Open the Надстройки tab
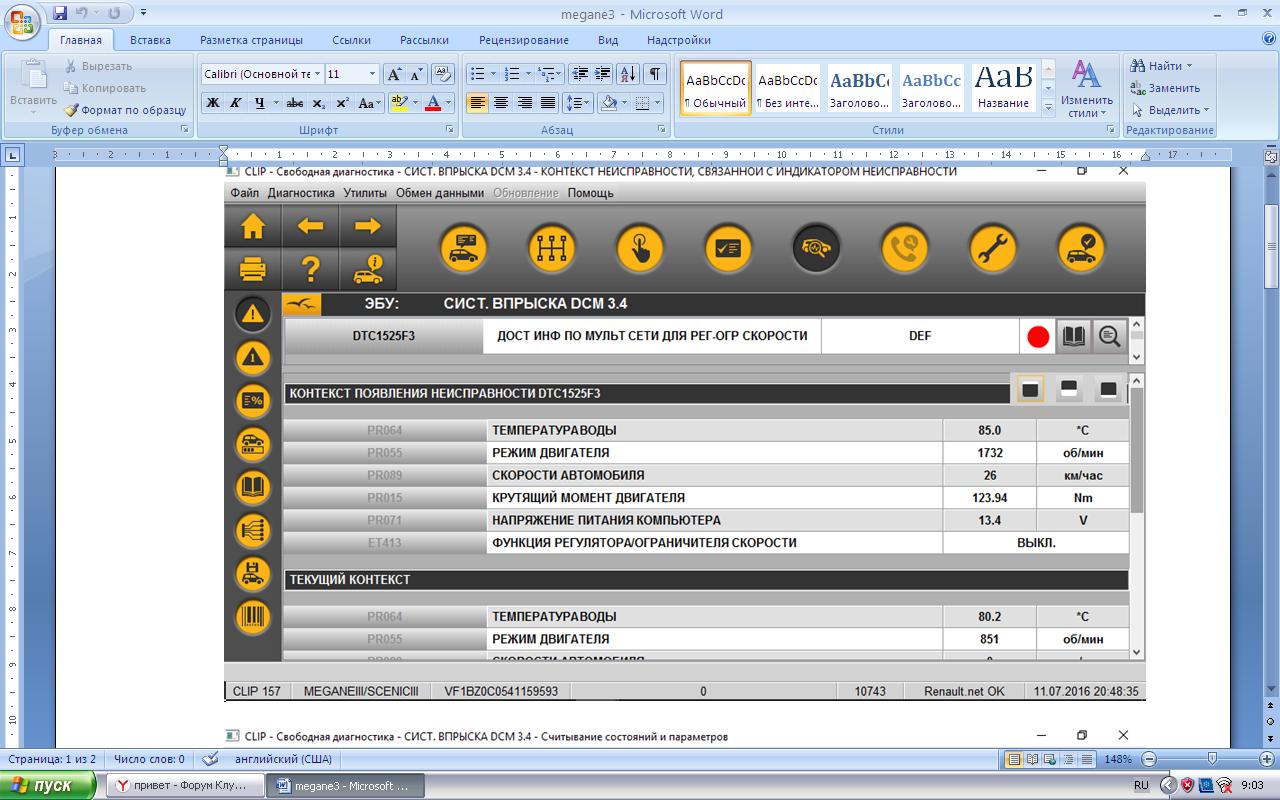 coord(679,40)
